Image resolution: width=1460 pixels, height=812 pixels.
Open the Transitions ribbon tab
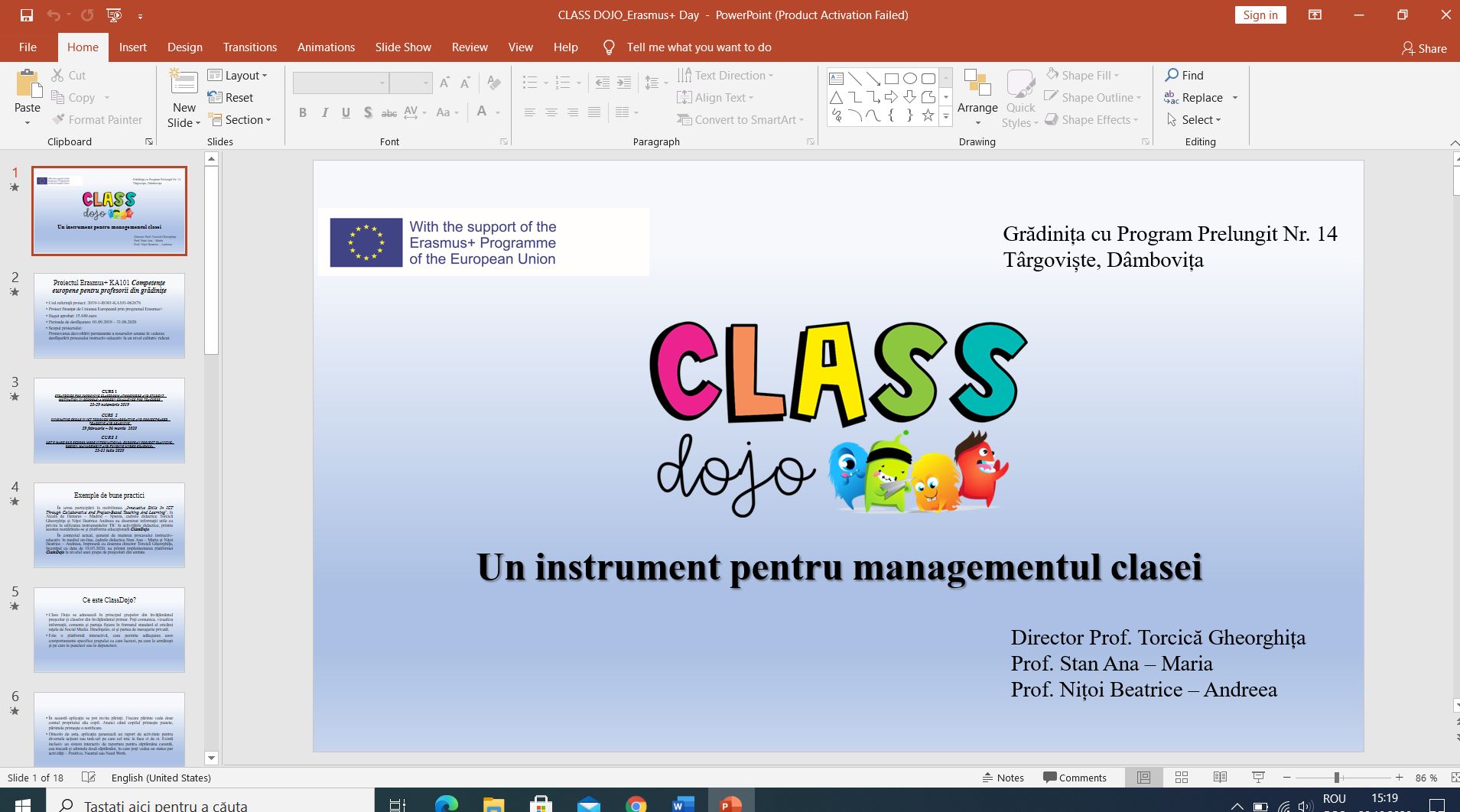250,47
